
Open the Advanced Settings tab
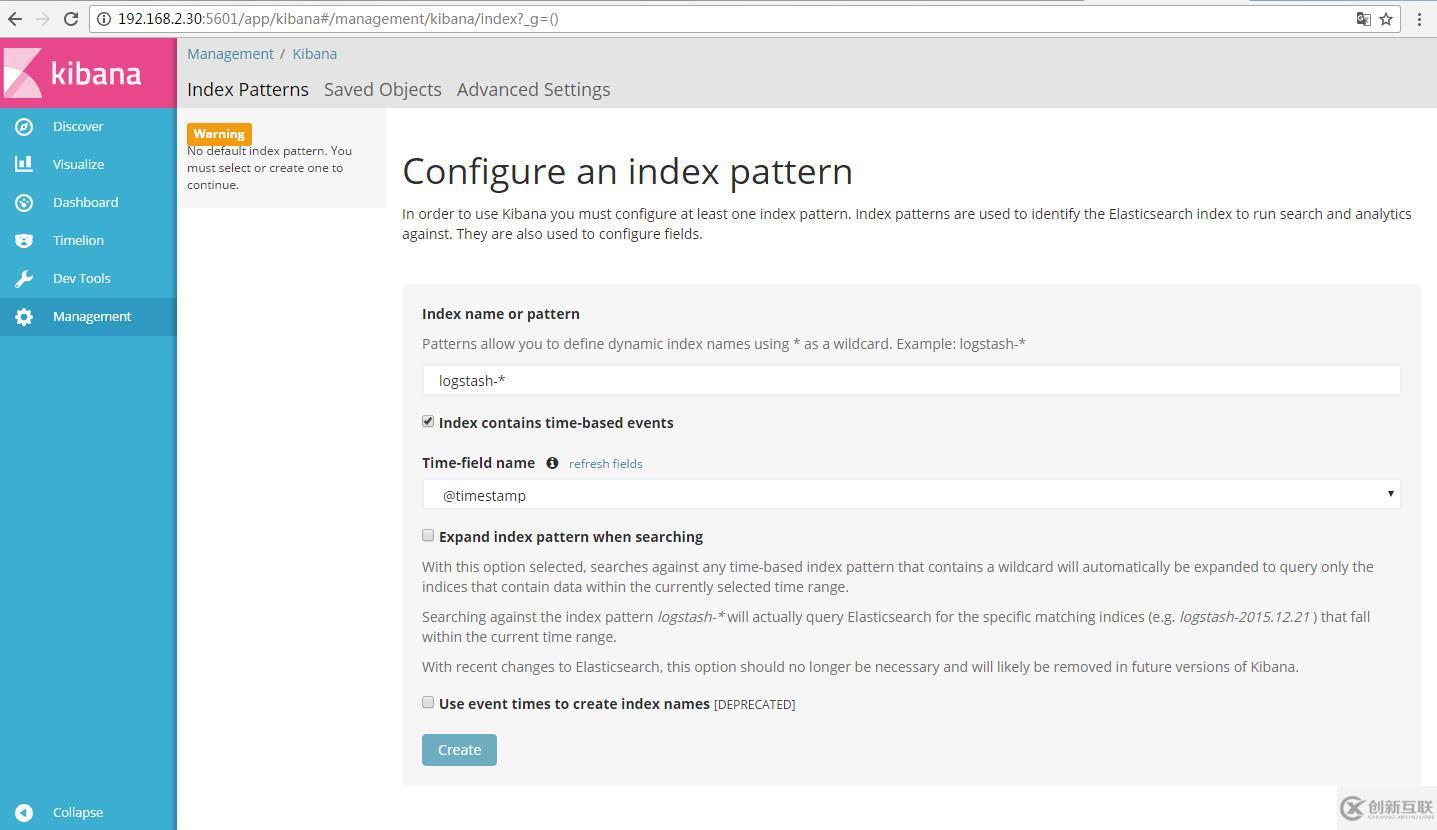pyautogui.click(x=533, y=89)
